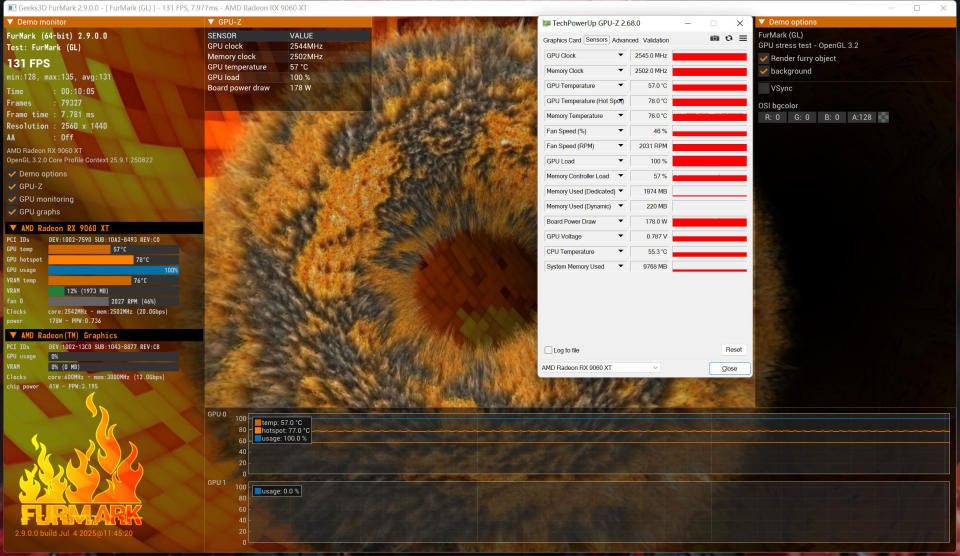Adjust the G: 0 bgcolor field
Viewport: 960px width, 556px height.
coord(802,117)
